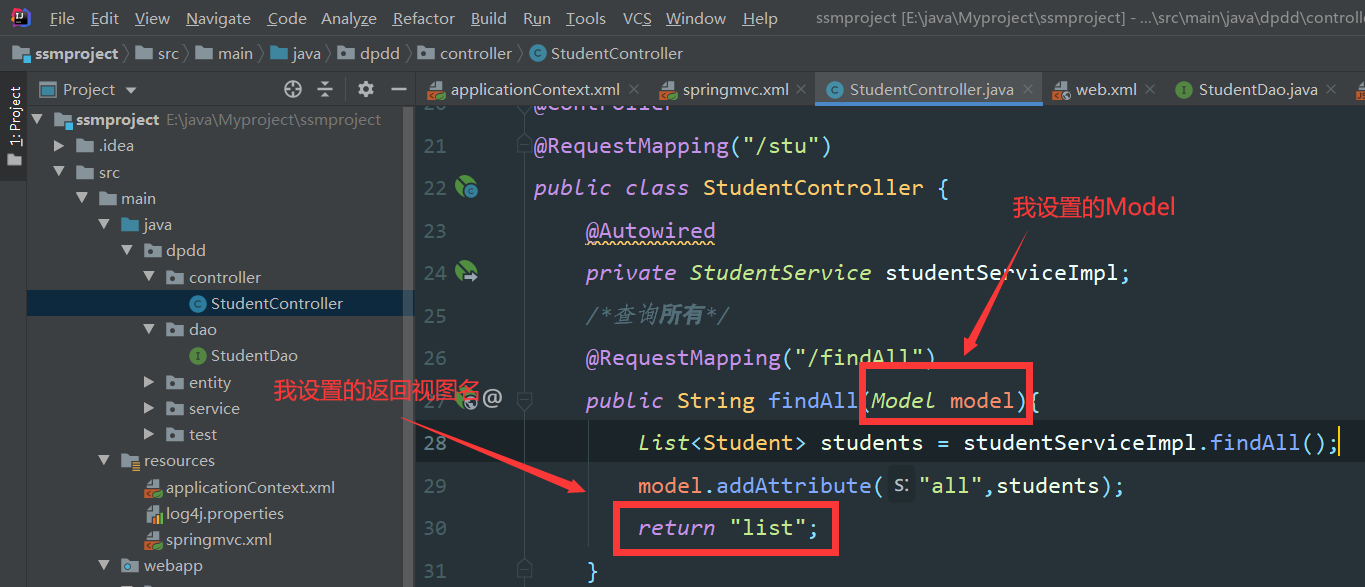
Task: Click the springmvc.xml tab file icon
Action: [x=668, y=89]
